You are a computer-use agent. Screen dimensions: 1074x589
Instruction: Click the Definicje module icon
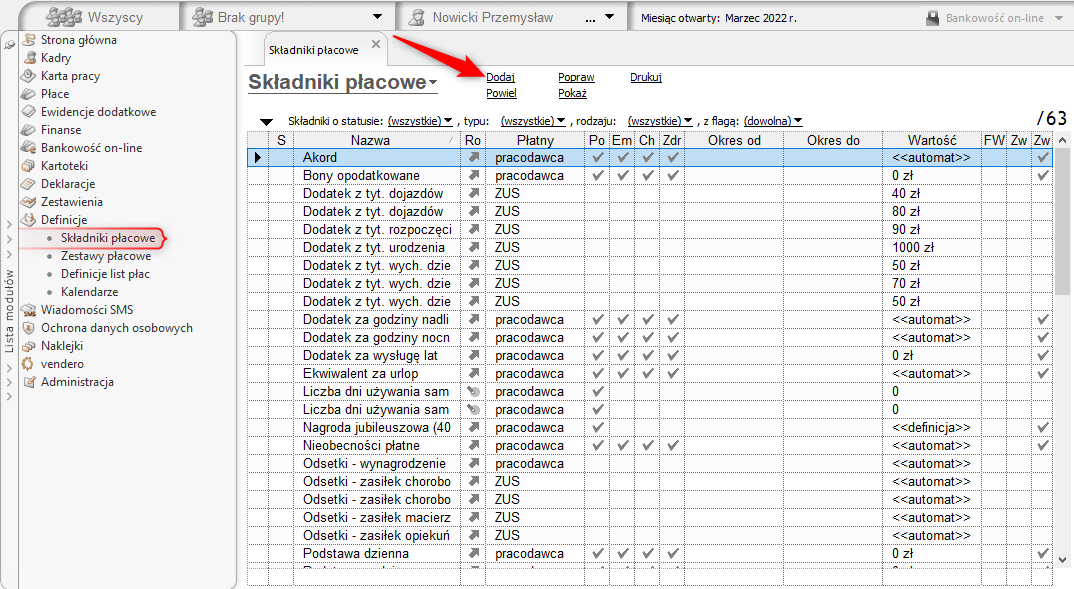(29, 220)
